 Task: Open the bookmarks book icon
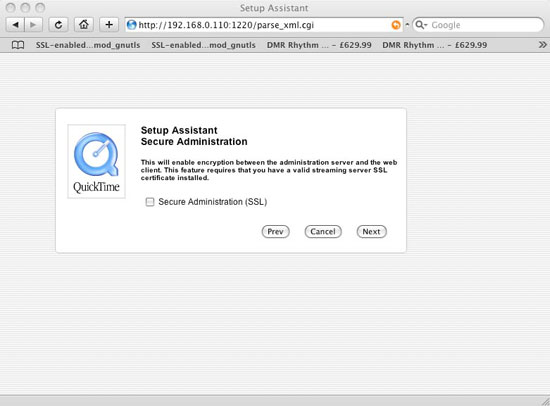coord(18,45)
